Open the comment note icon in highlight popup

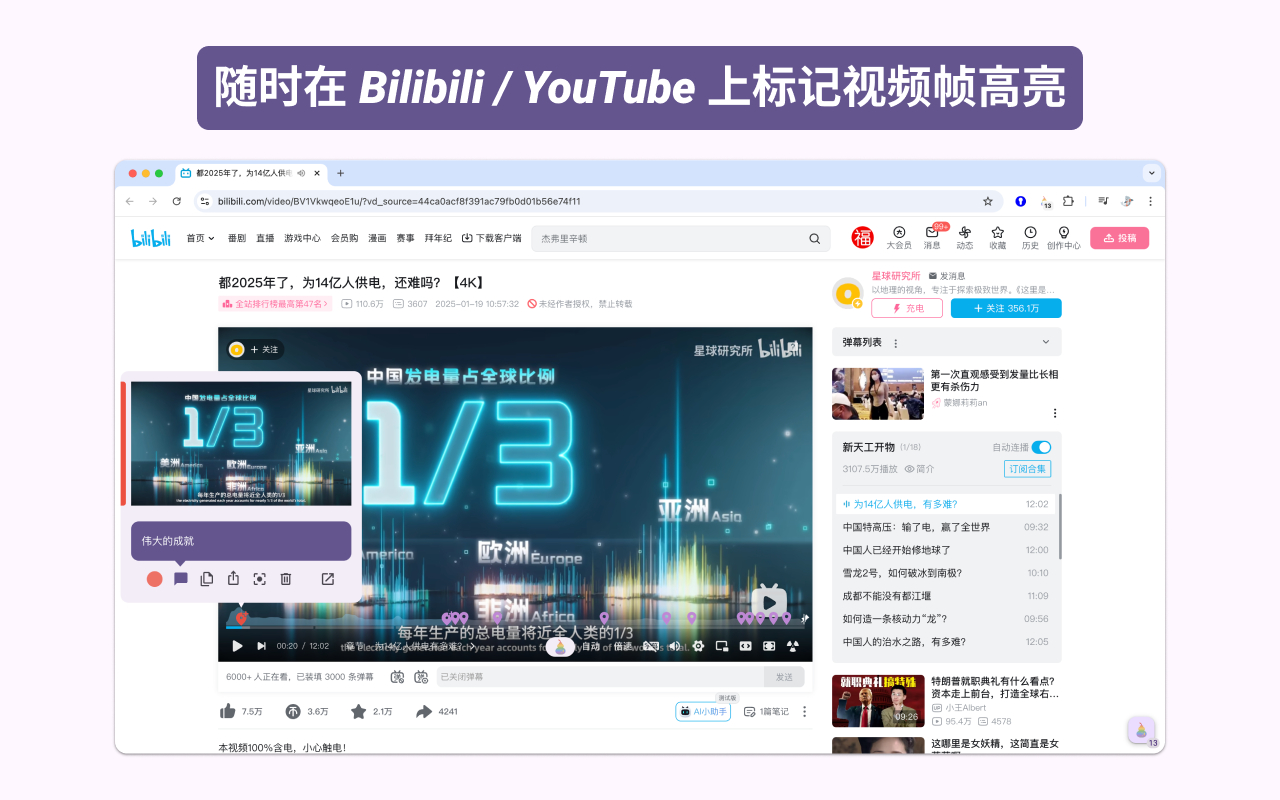point(181,579)
